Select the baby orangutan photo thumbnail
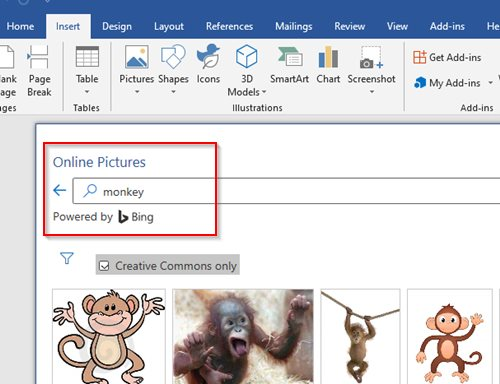500x384 pixels. coord(243,336)
